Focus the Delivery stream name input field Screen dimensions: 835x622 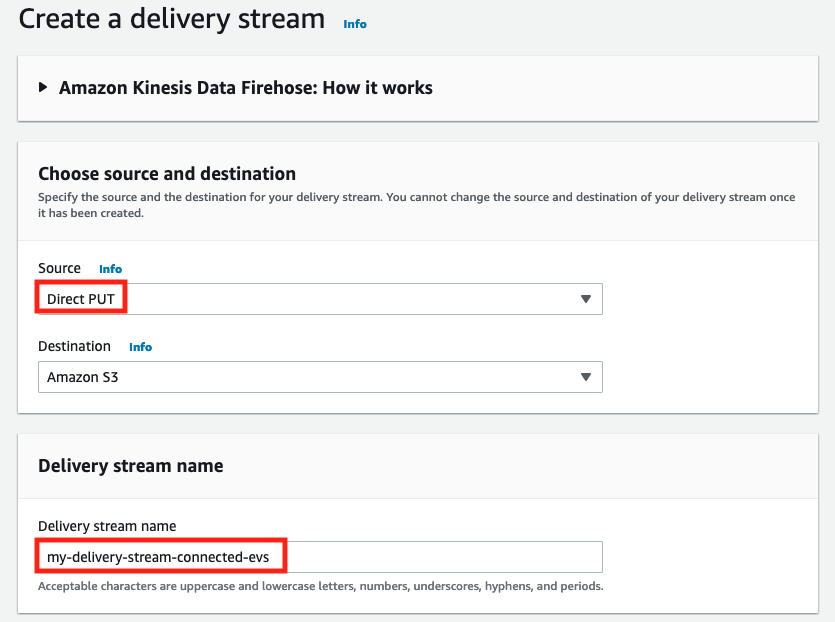320,557
